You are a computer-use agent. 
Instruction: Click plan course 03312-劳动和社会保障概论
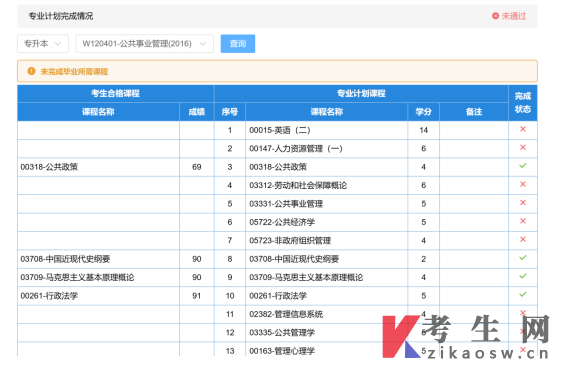pyautogui.click(x=298, y=185)
